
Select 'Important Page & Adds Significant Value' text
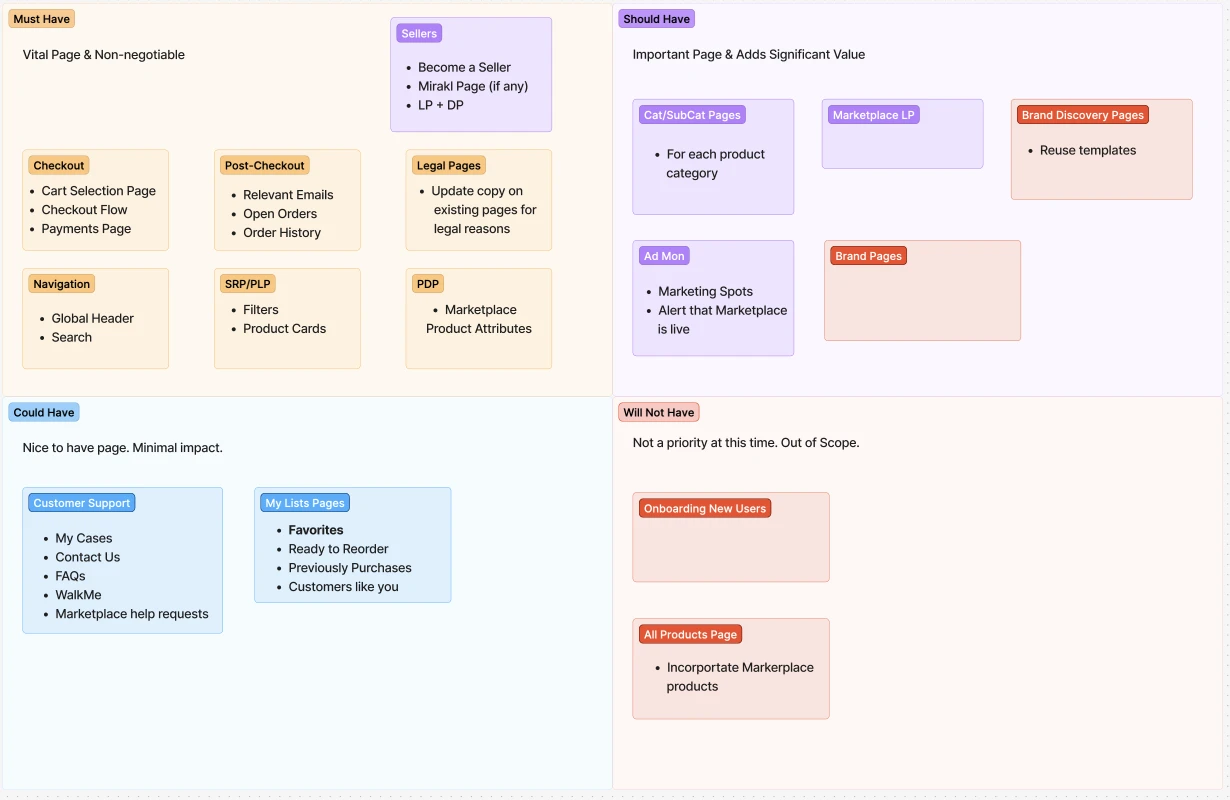point(749,55)
